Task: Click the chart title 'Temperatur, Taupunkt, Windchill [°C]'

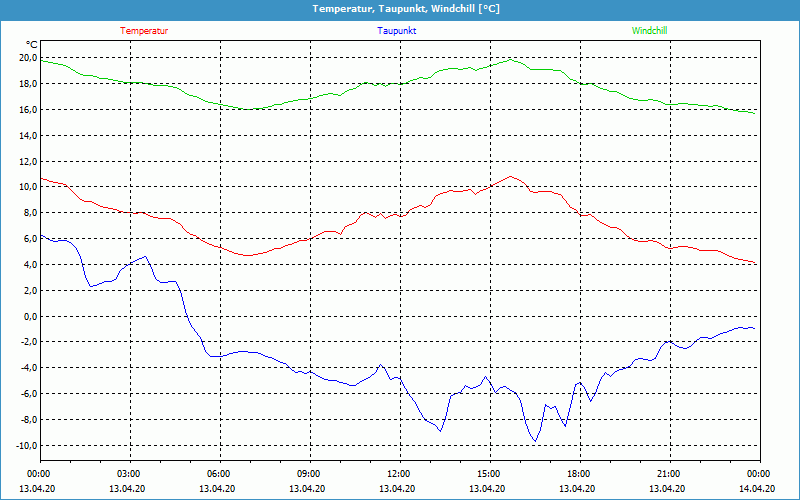Action: 406,9
